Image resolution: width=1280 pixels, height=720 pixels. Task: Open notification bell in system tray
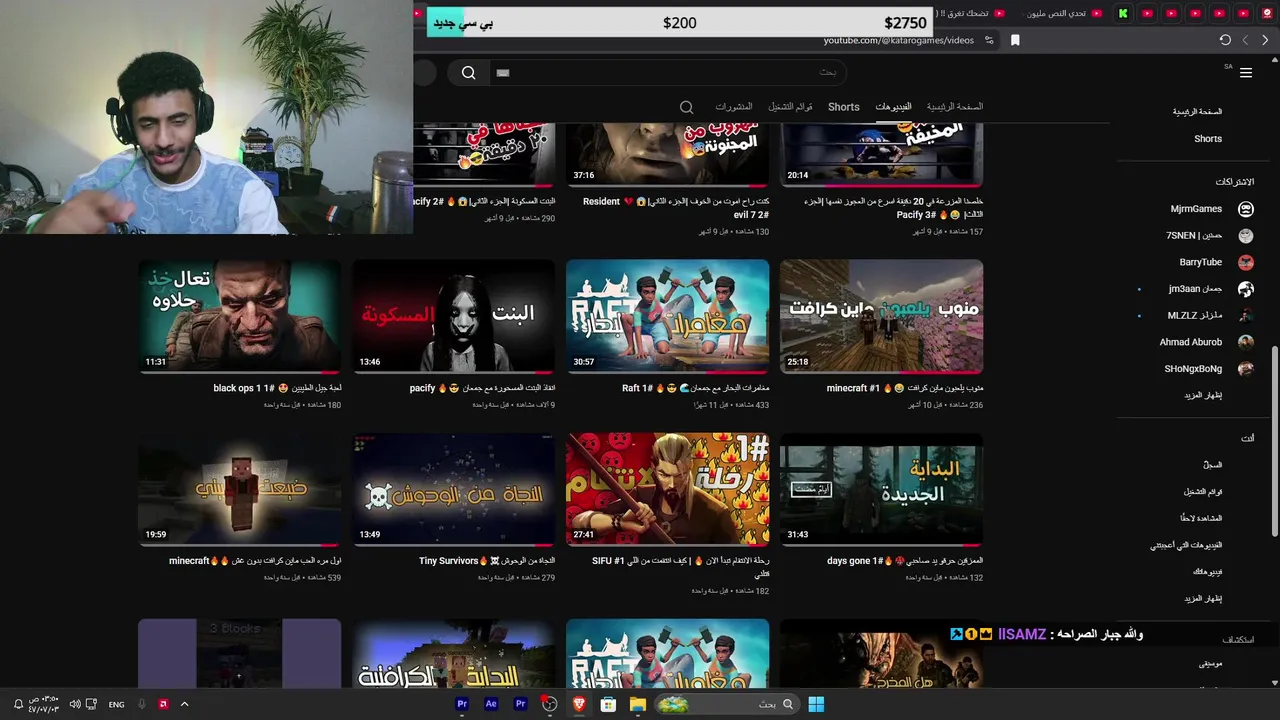tap(18, 704)
